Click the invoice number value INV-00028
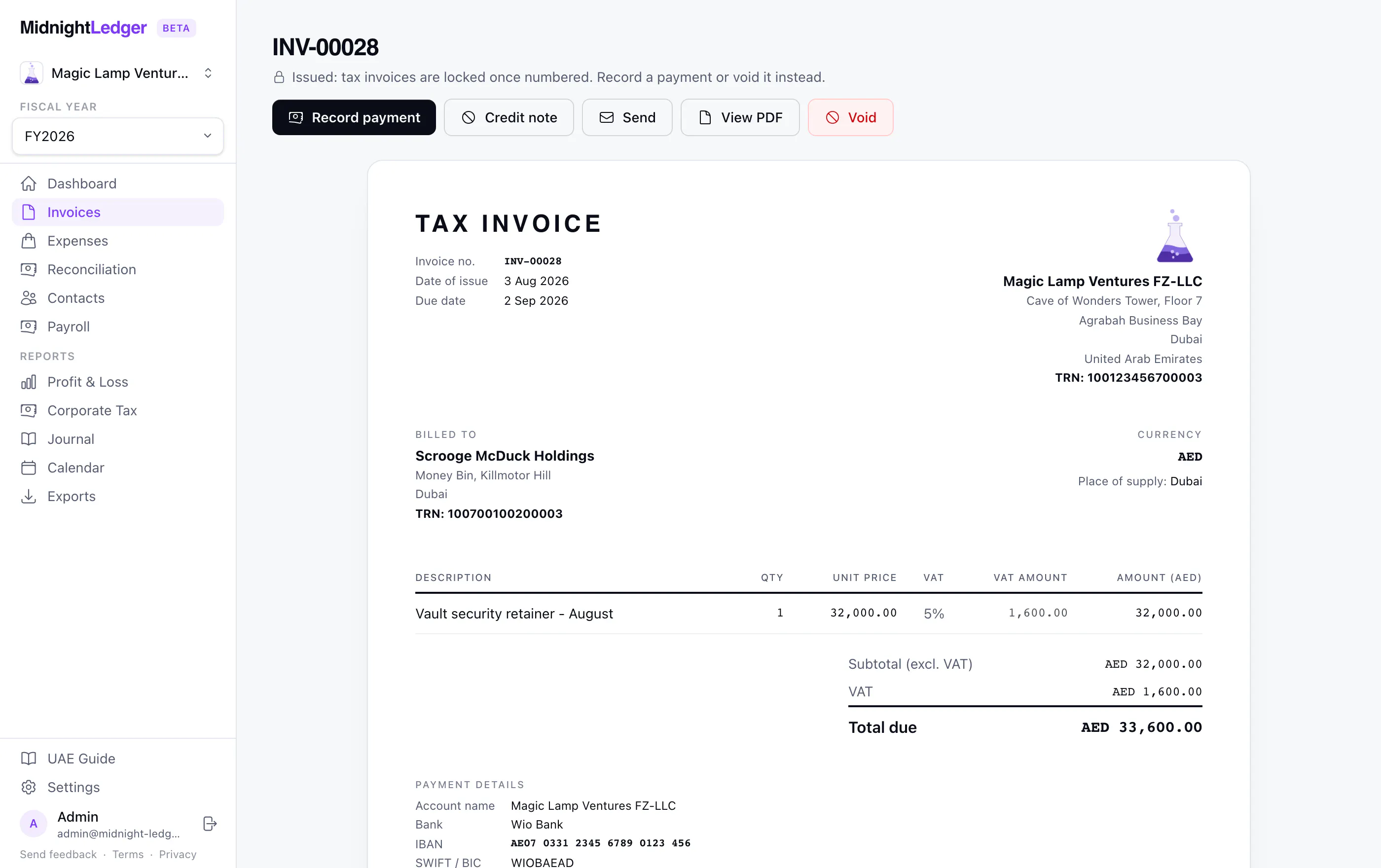1381x868 pixels. click(x=533, y=261)
